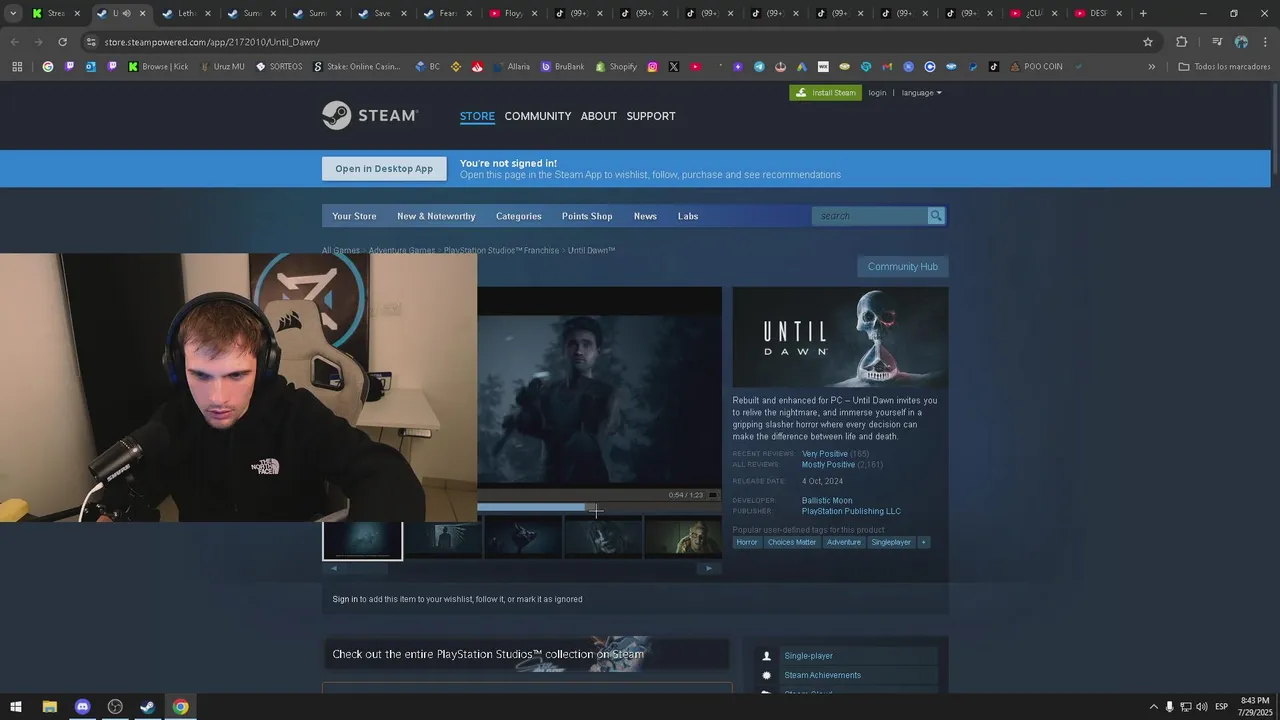Click the Steam logo in the header
Viewport: 1280px width, 720px height.
369,115
